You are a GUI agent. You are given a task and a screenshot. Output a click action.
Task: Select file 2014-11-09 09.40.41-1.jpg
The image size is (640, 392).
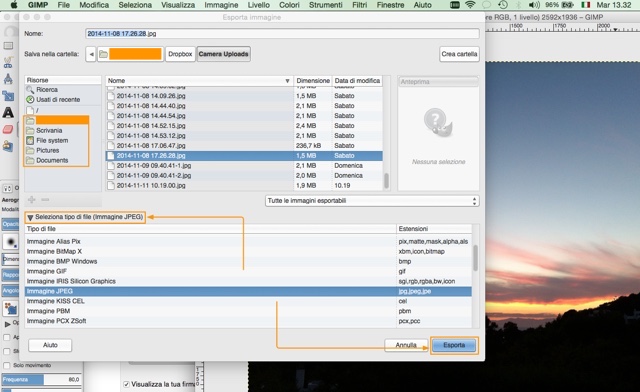tap(244, 166)
